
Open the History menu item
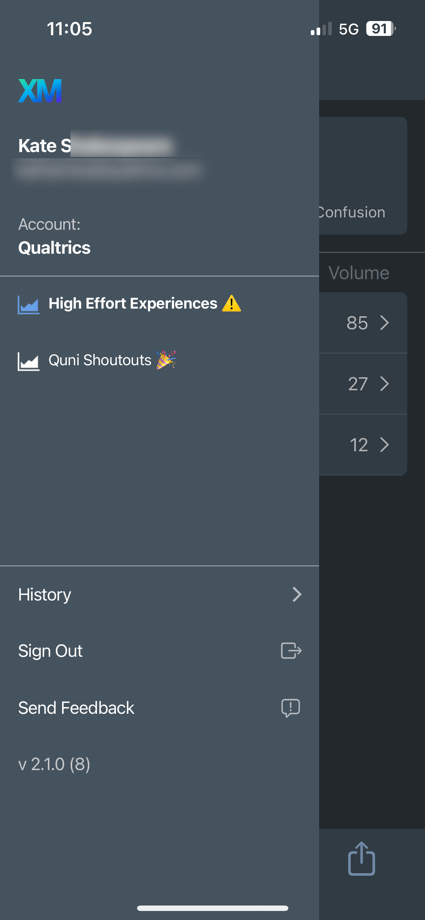(160, 595)
